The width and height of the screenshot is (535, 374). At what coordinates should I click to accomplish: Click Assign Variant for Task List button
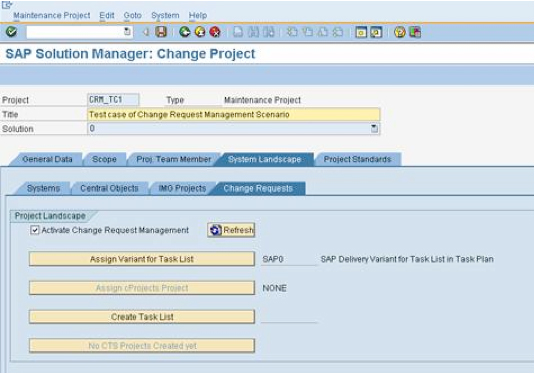pyautogui.click(x=142, y=259)
